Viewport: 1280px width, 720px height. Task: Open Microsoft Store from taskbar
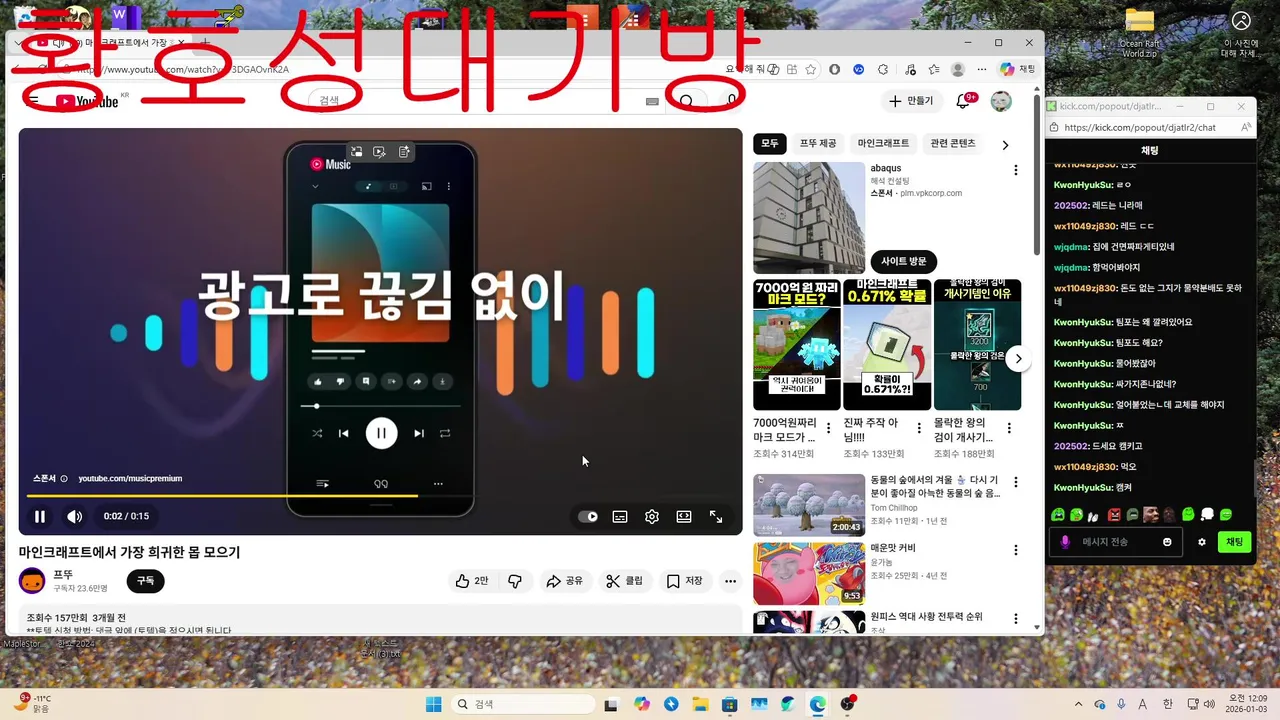[x=729, y=704]
